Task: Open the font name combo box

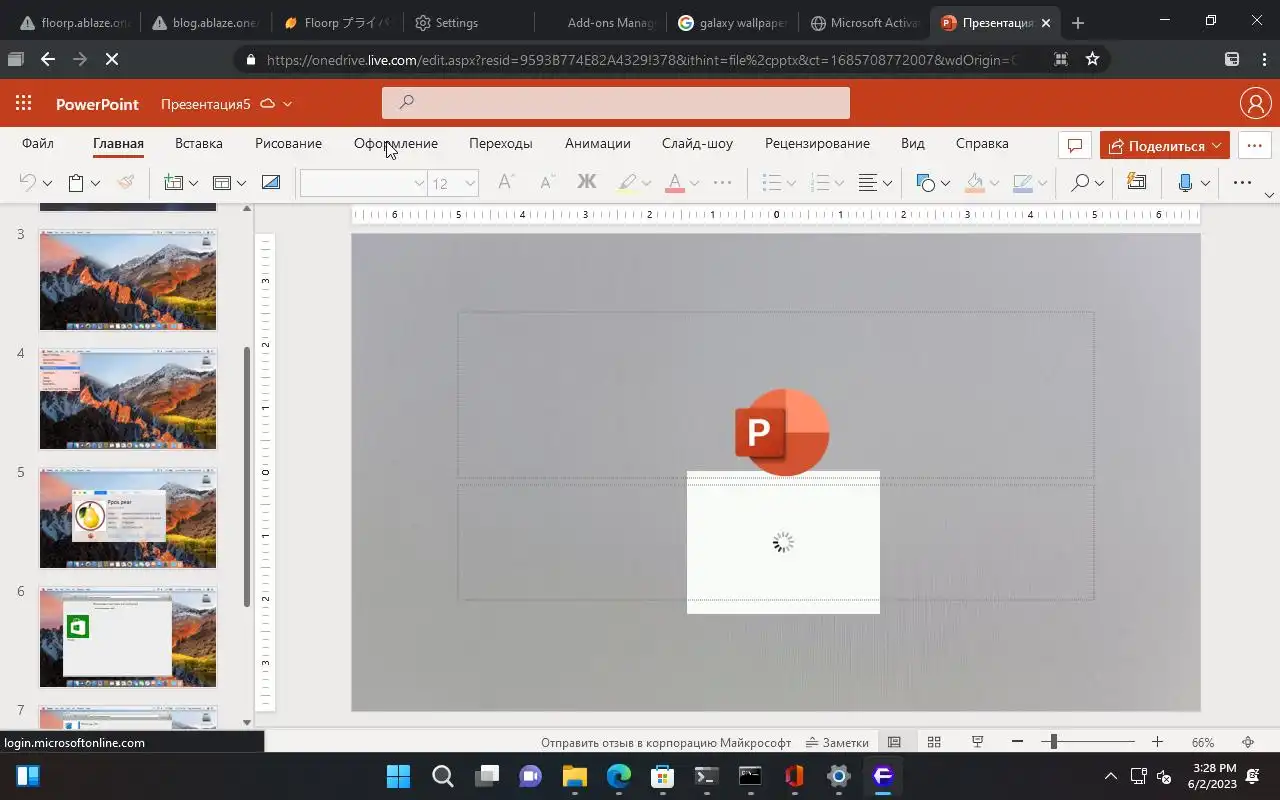Action: pyautogui.click(x=363, y=183)
